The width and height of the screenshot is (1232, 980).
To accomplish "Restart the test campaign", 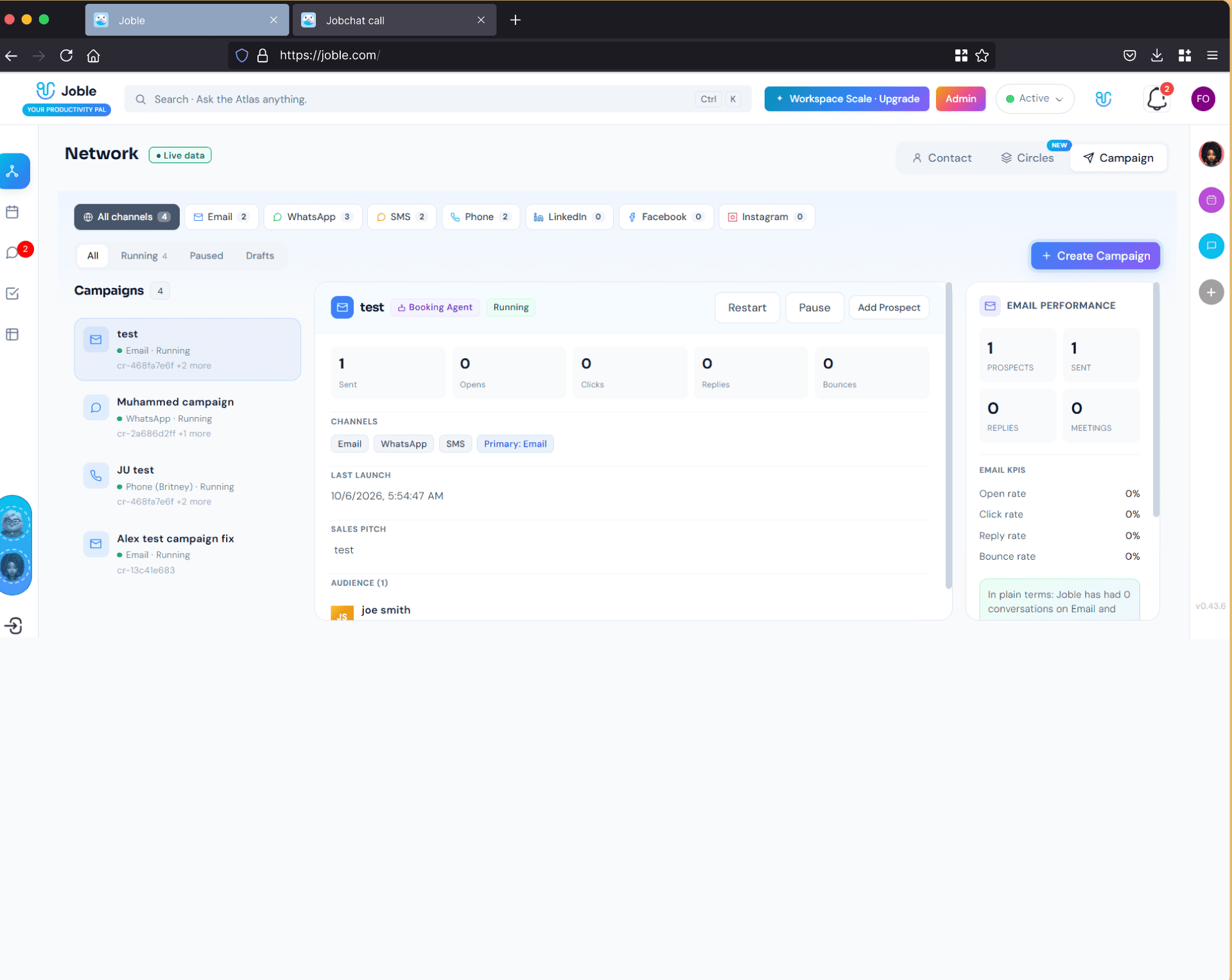I will click(747, 307).
